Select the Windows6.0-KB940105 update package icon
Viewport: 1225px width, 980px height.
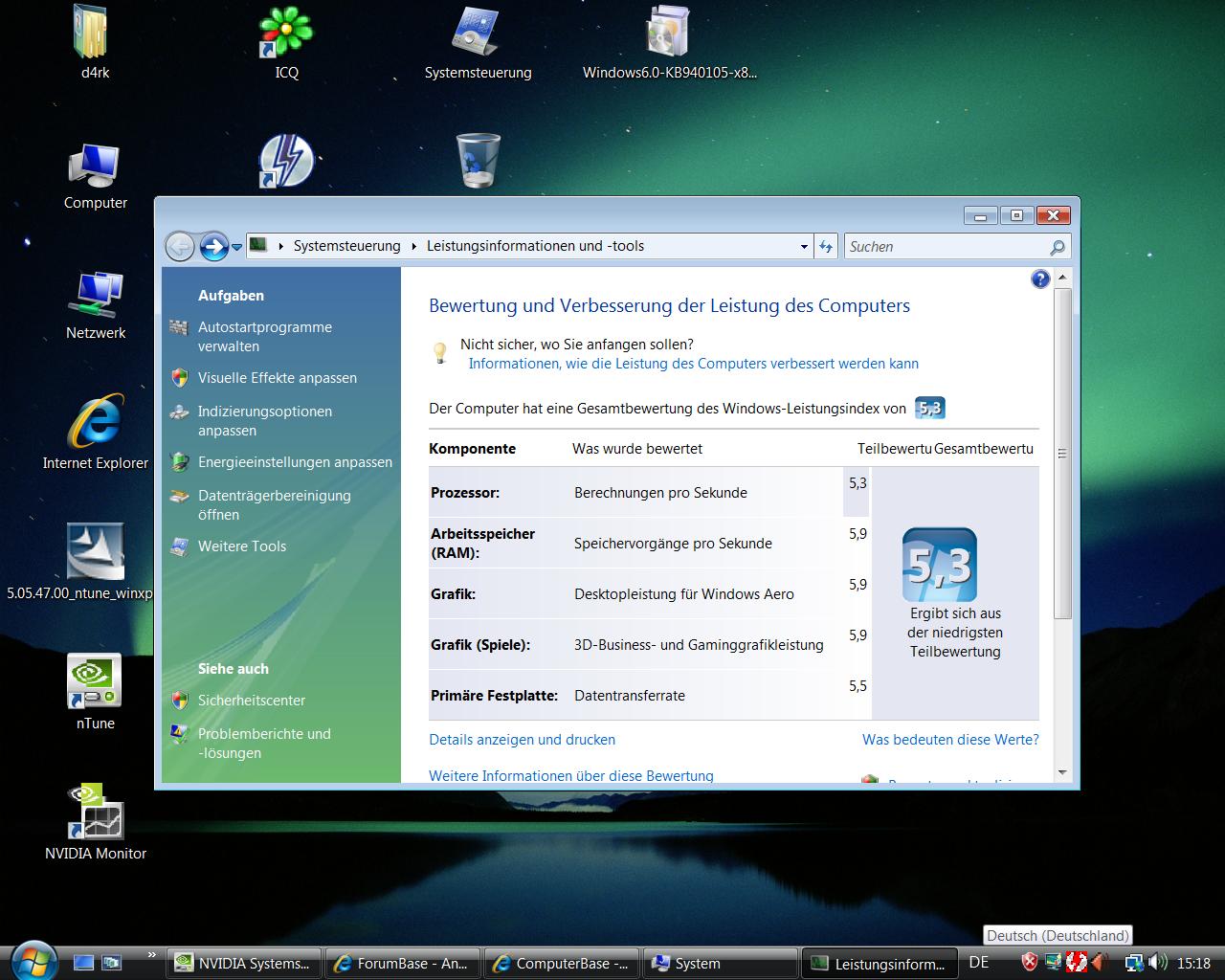coord(669,42)
